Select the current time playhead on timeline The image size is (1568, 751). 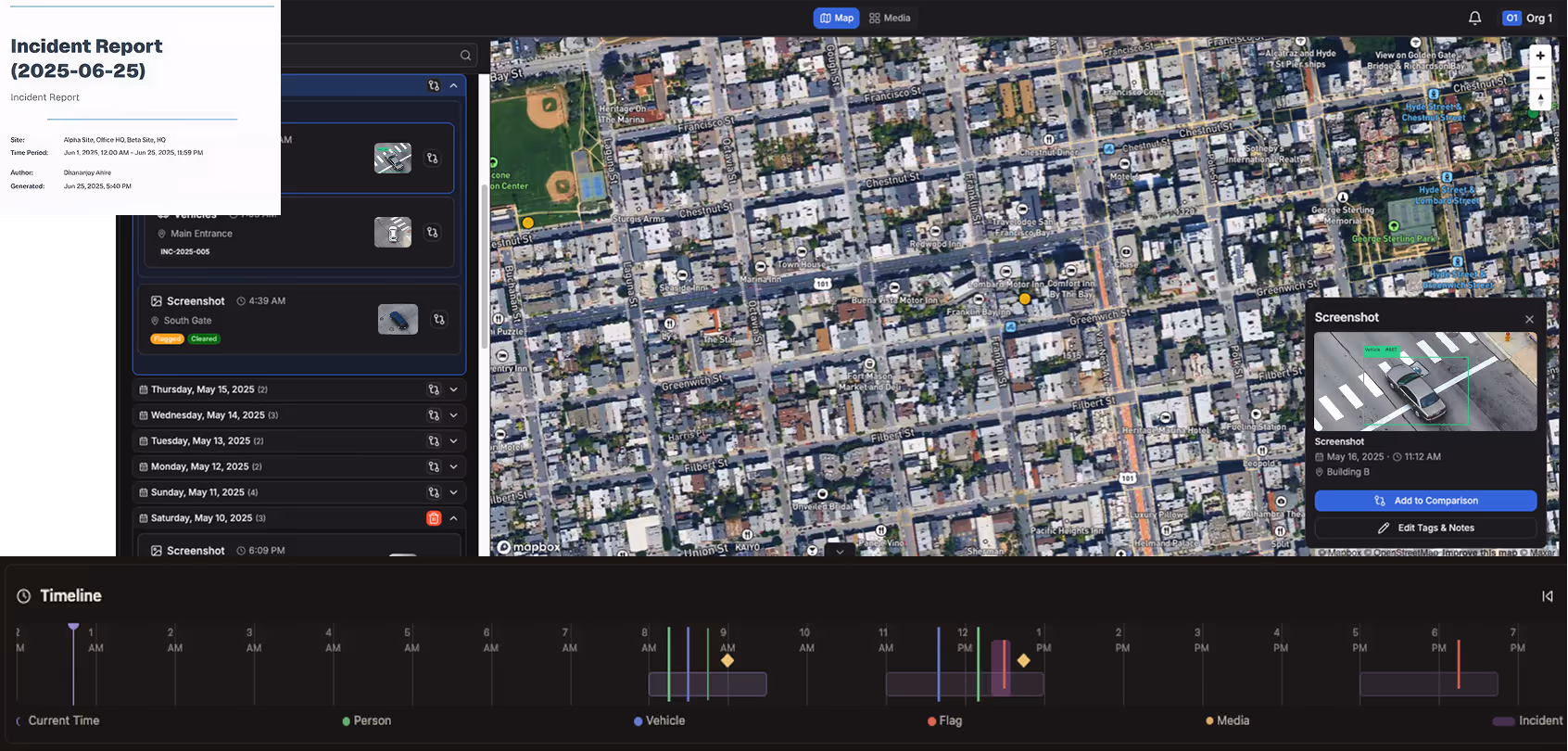coord(73,663)
